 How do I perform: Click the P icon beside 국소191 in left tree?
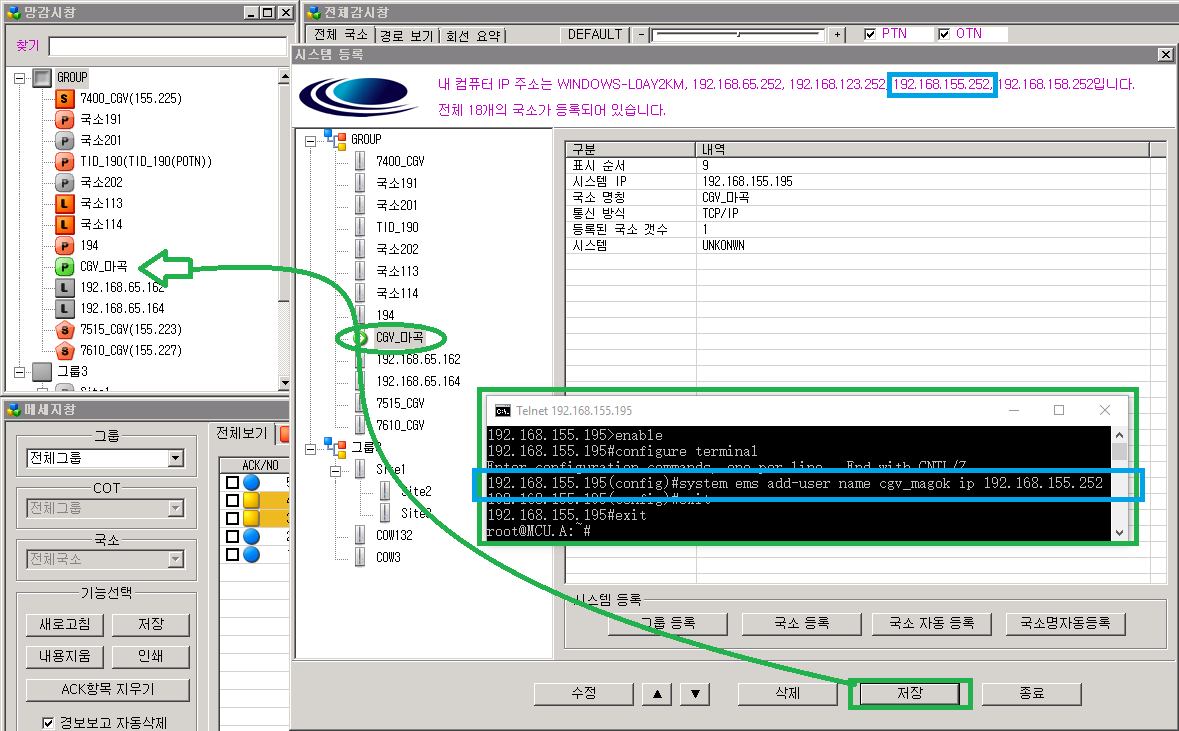point(65,120)
